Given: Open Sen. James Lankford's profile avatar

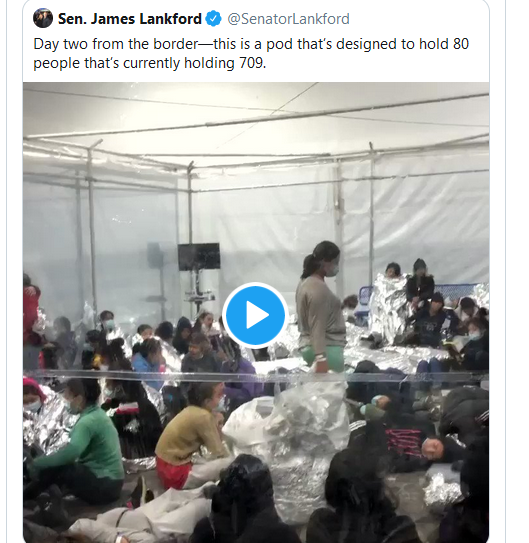Looking at the screenshot, I should tap(43, 18).
